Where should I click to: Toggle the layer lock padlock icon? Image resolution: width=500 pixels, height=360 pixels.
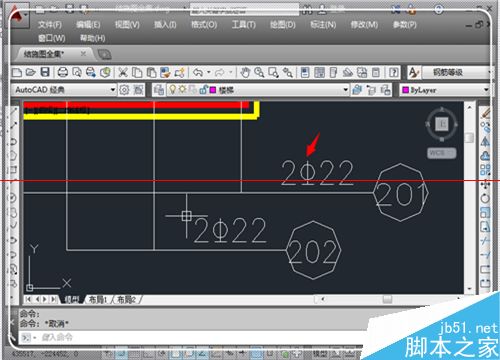pyautogui.click(x=203, y=89)
